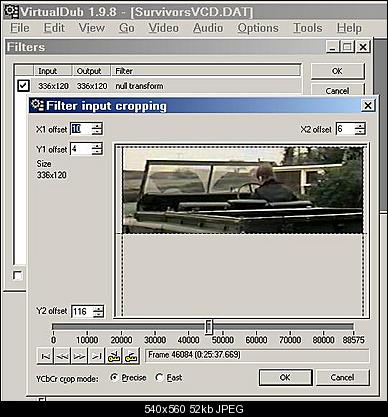Click inside the Y1 offset input field

pyautogui.click(x=80, y=149)
